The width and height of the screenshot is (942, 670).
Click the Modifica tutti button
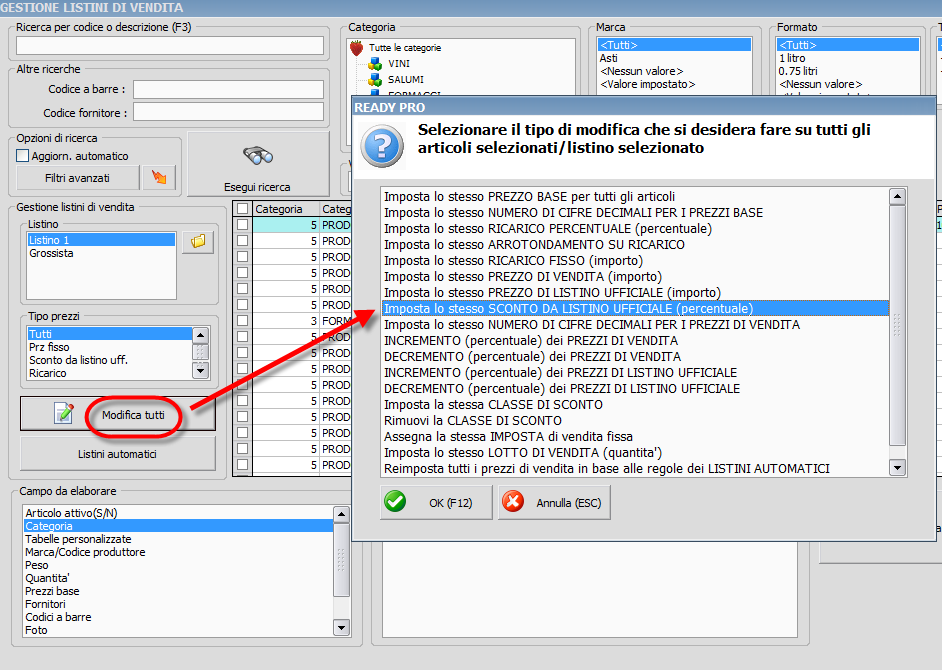tap(118, 414)
